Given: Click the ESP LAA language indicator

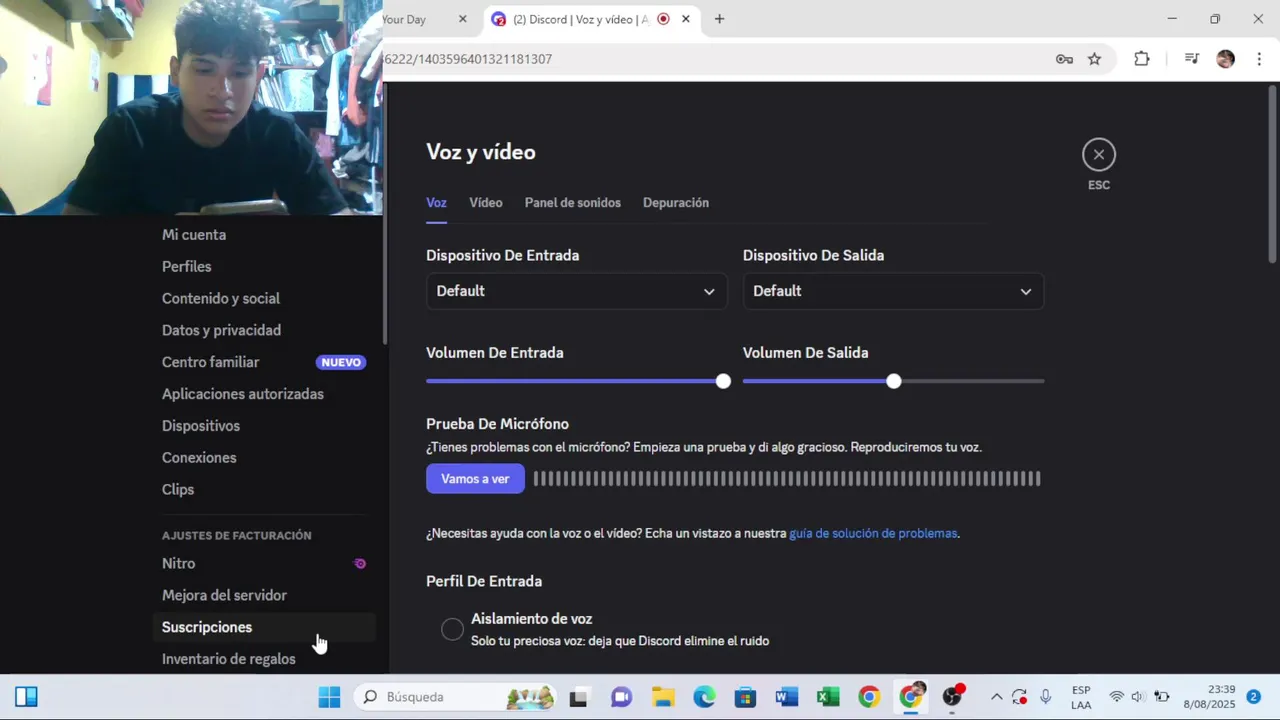Looking at the screenshot, I should 1081,697.
